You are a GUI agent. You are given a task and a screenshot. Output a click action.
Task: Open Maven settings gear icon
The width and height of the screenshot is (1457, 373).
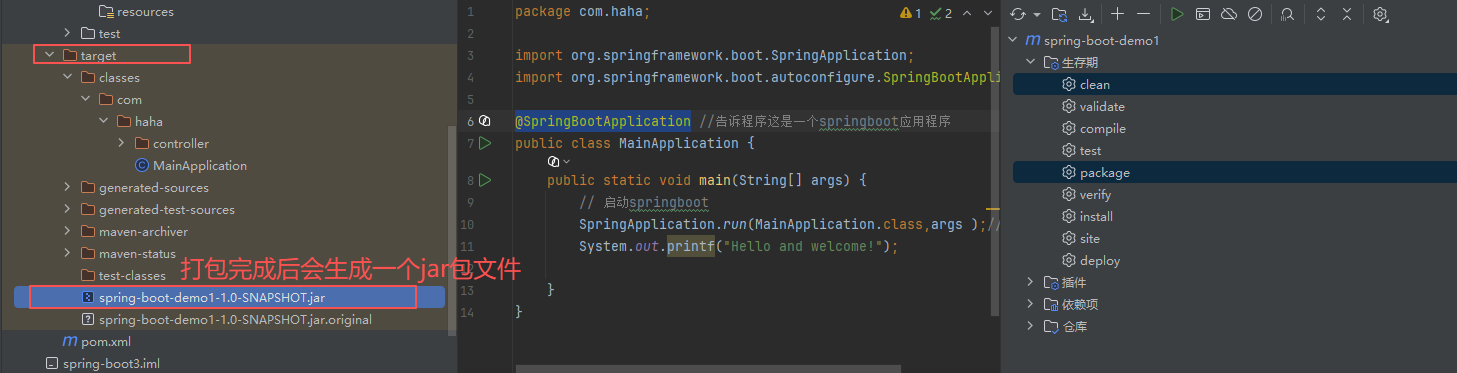coord(1381,14)
